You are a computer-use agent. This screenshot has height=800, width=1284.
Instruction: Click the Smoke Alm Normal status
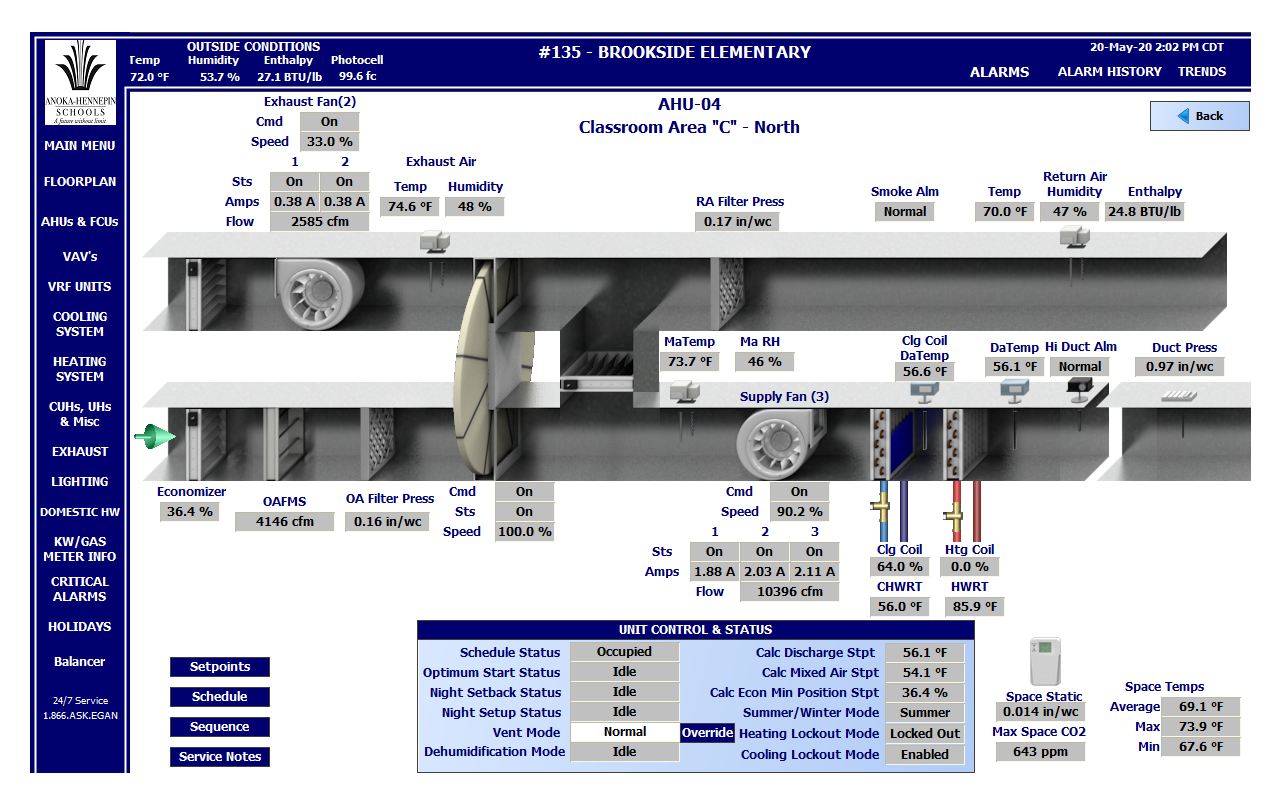905,212
